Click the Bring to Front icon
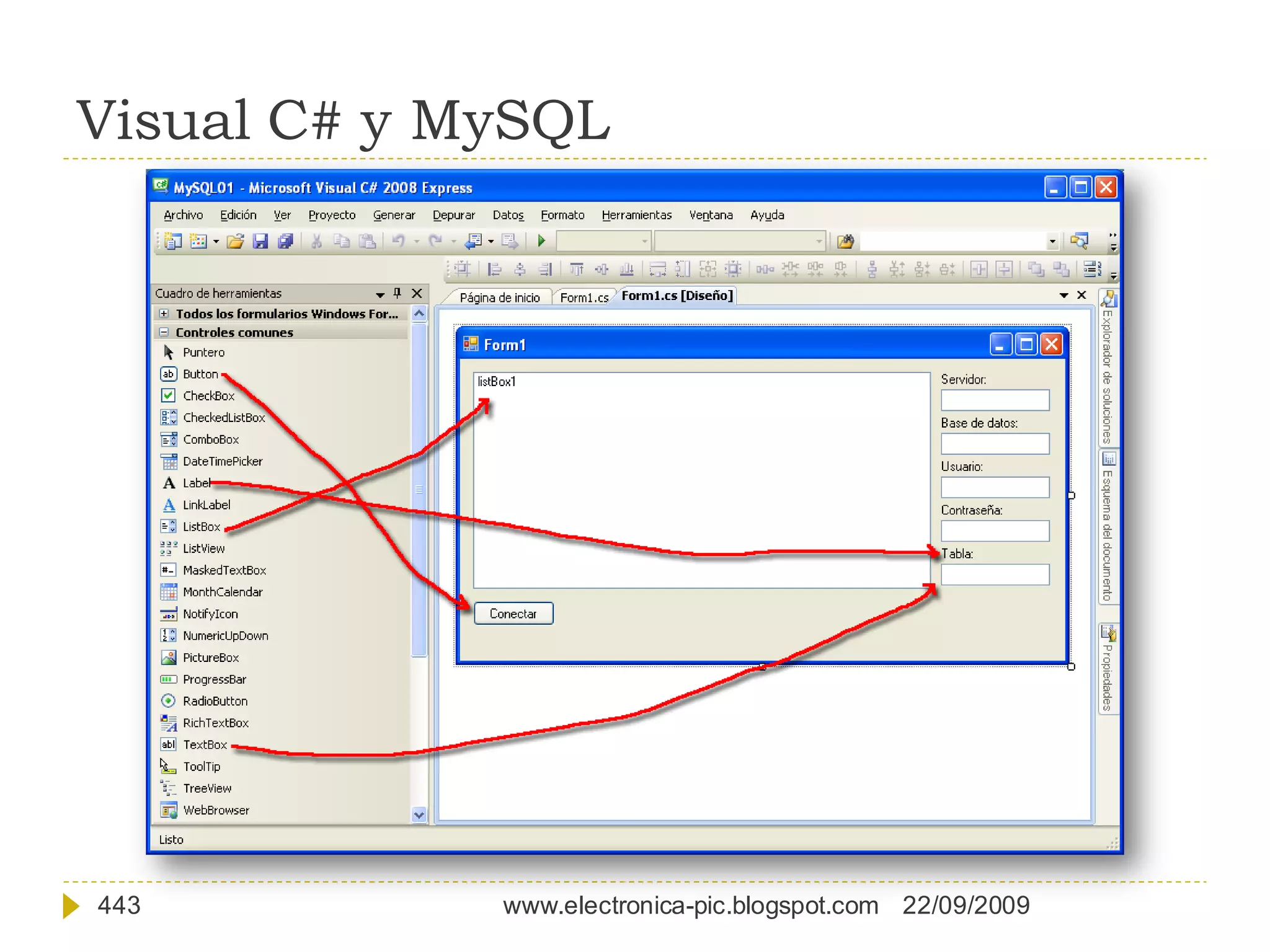The height and width of the screenshot is (952, 1270). [x=1036, y=269]
